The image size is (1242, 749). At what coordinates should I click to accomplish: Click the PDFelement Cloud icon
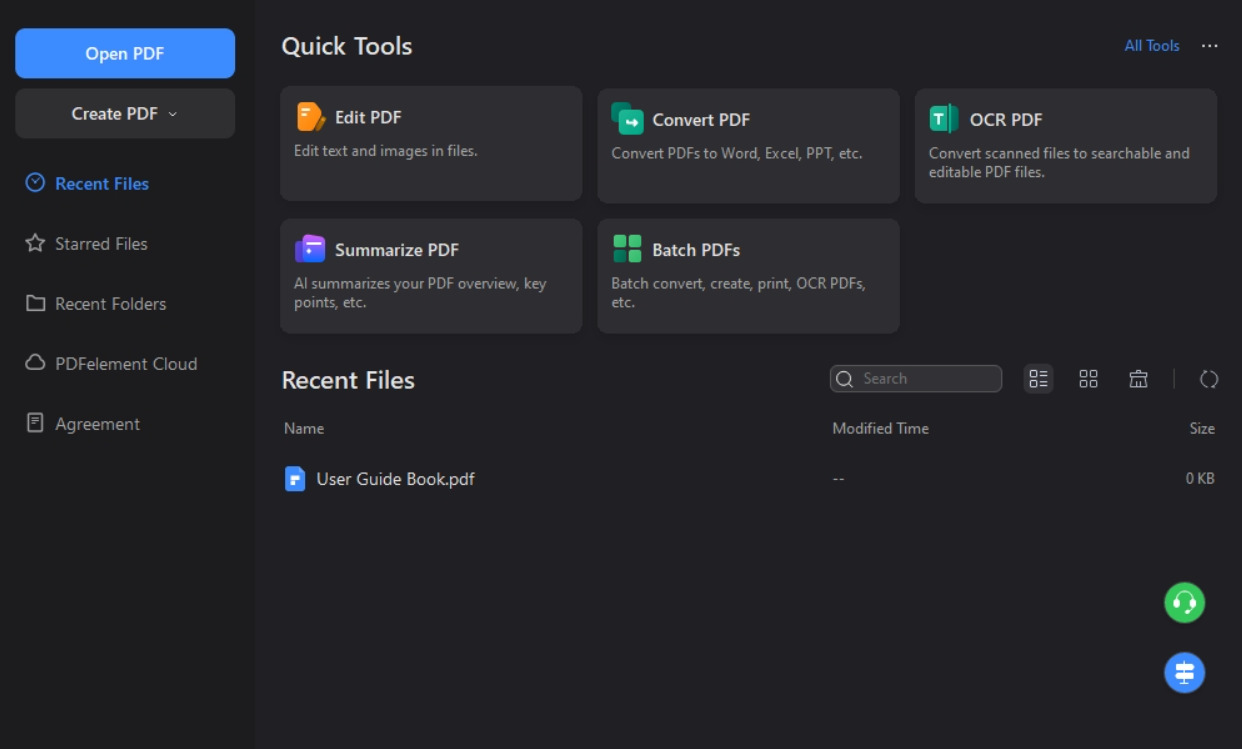[x=35, y=363]
